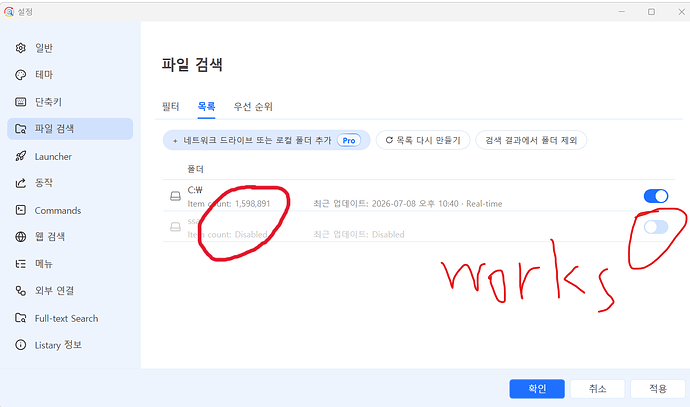The width and height of the screenshot is (690, 407).
Task: Open the 일반 settings gear icon
Action: tap(21, 48)
